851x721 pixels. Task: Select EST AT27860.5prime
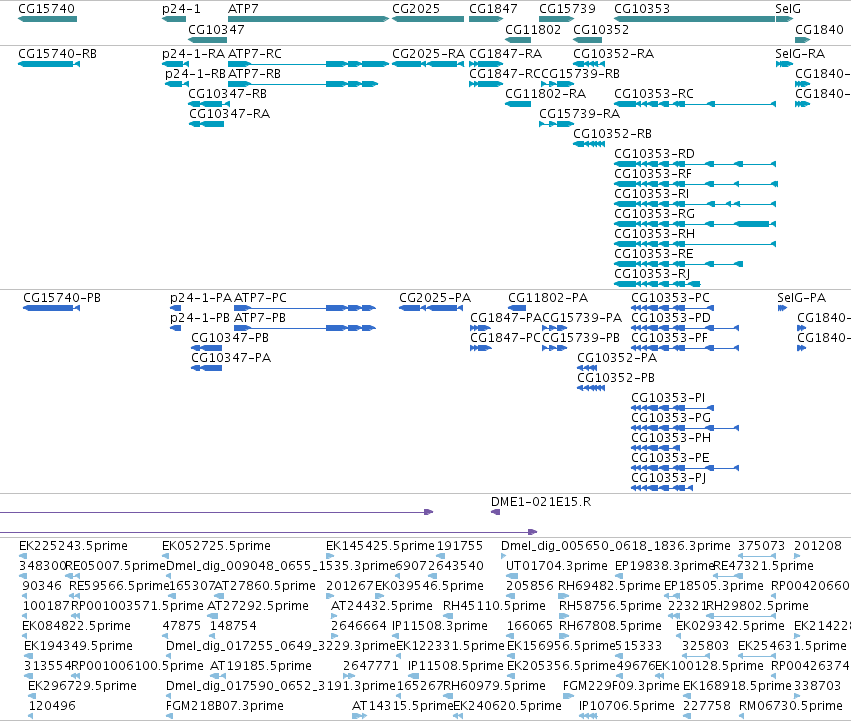219,596
